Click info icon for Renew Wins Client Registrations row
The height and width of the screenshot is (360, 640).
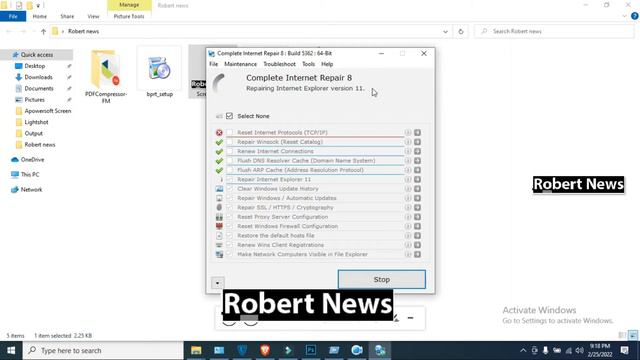click(408, 245)
